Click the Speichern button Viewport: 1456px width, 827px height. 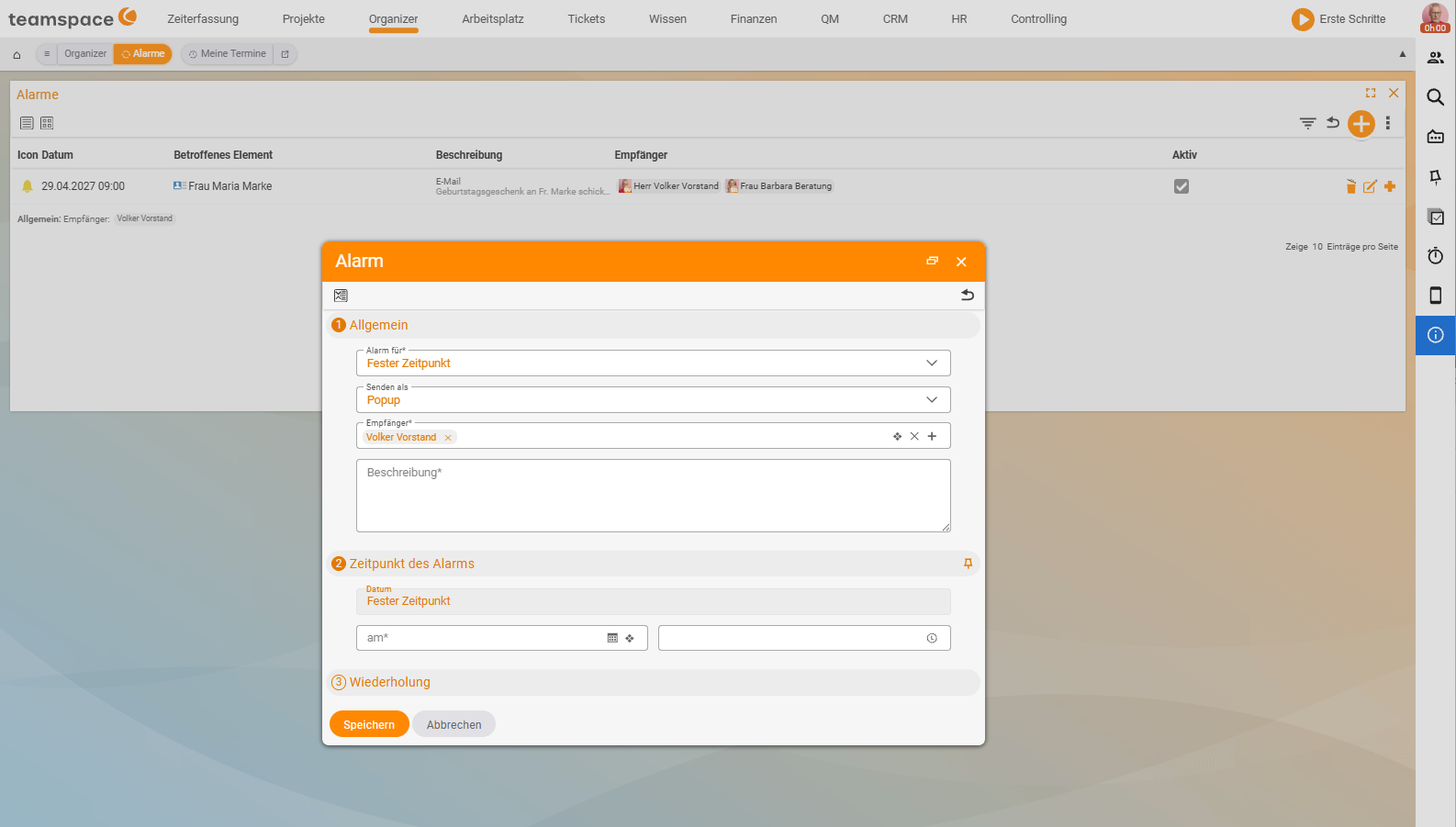tap(369, 724)
